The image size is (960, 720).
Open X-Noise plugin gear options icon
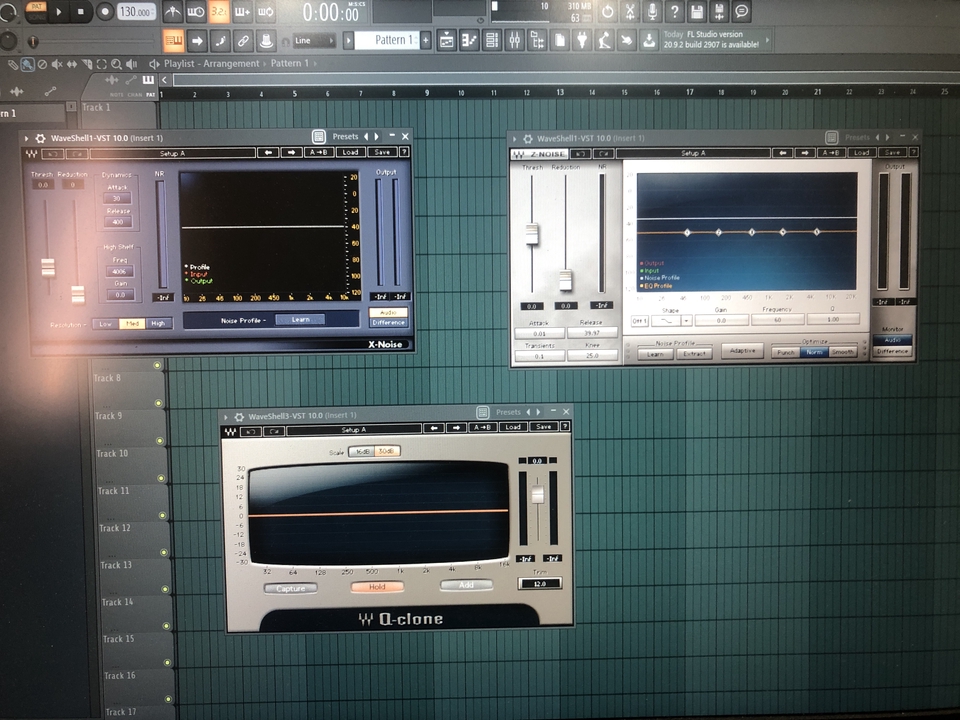click(40, 138)
